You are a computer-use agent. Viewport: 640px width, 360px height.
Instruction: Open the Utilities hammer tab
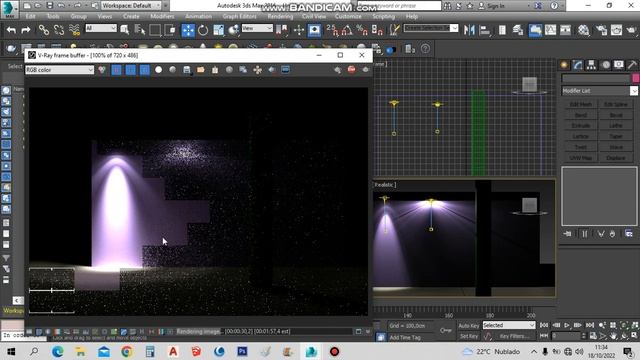632,64
